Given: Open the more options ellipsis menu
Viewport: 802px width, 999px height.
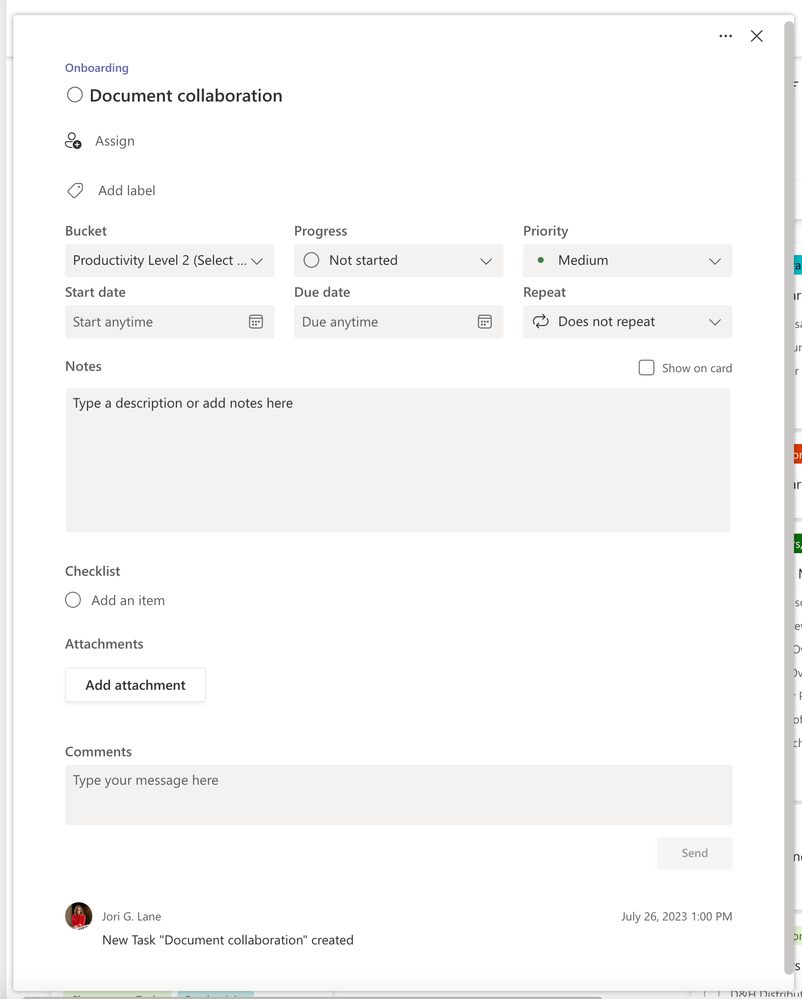Looking at the screenshot, I should click(x=725, y=36).
